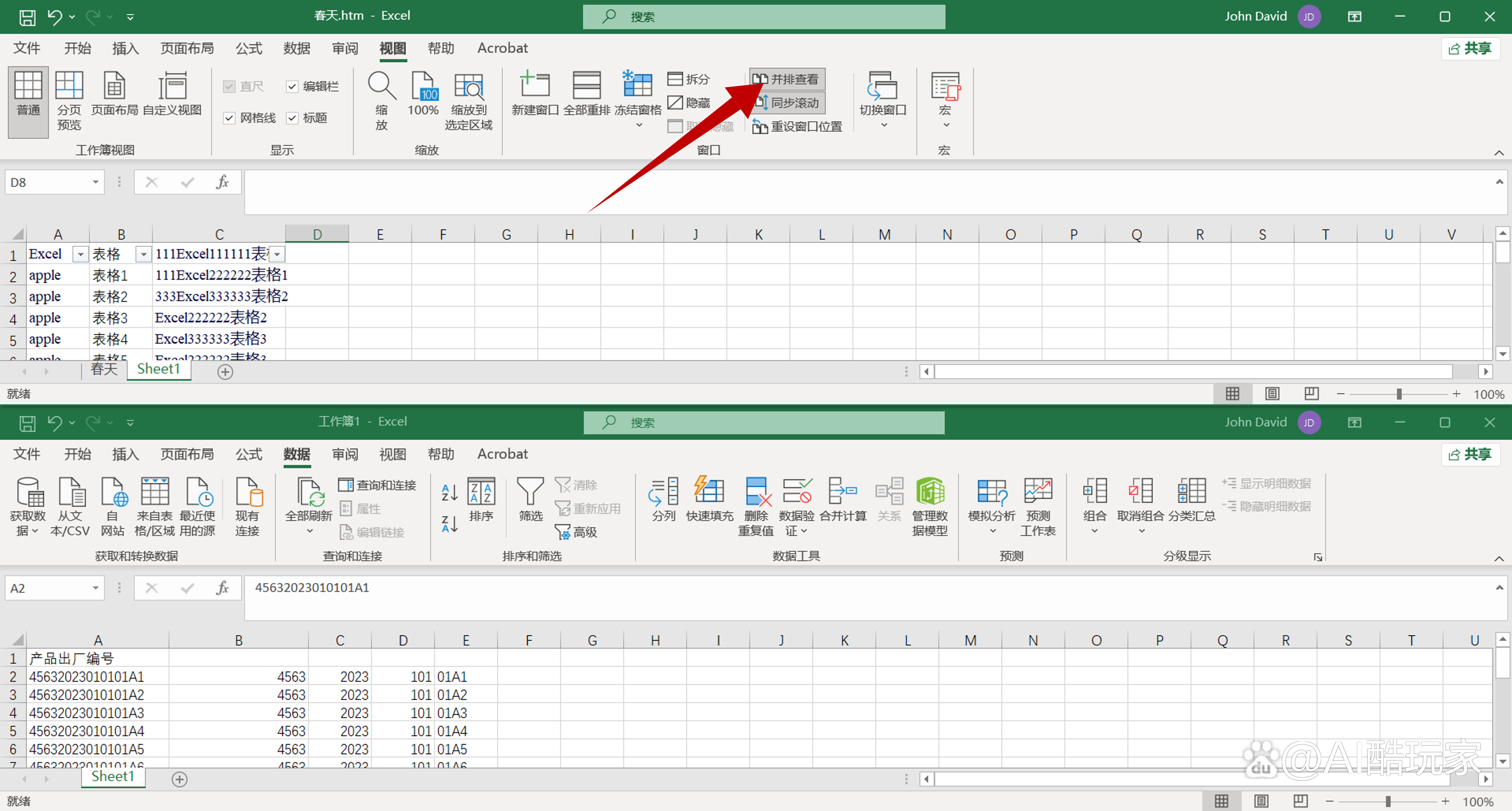
Task: Click Sort A to Z ascending icon
Action: 449,492
